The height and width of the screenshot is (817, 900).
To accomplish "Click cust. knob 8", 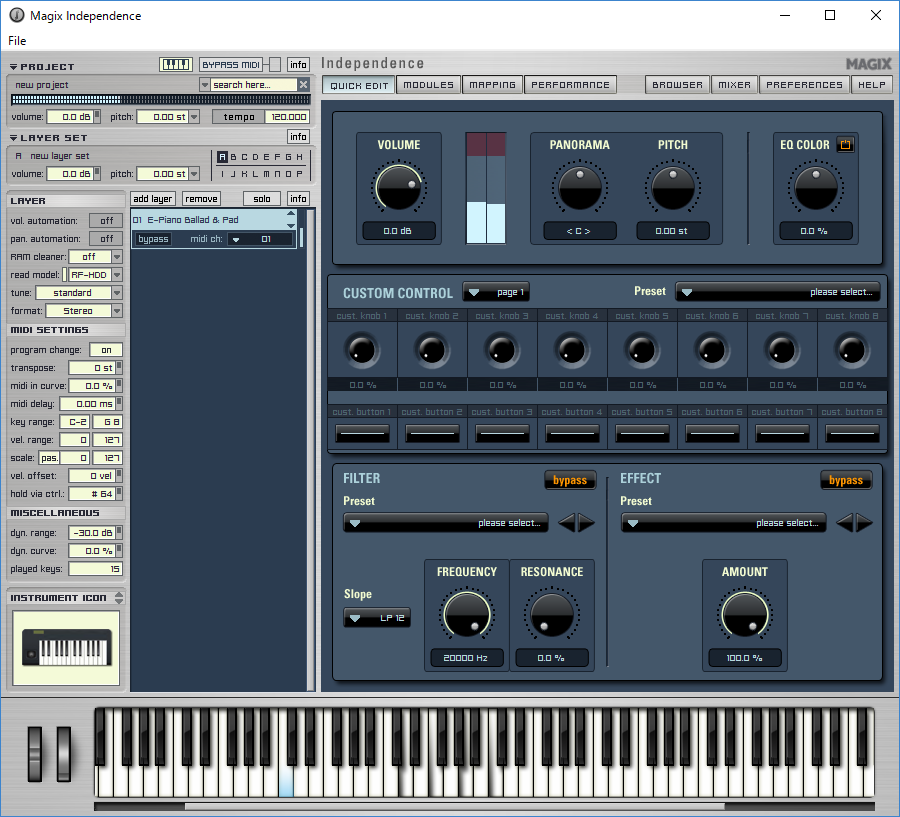I will click(x=852, y=350).
